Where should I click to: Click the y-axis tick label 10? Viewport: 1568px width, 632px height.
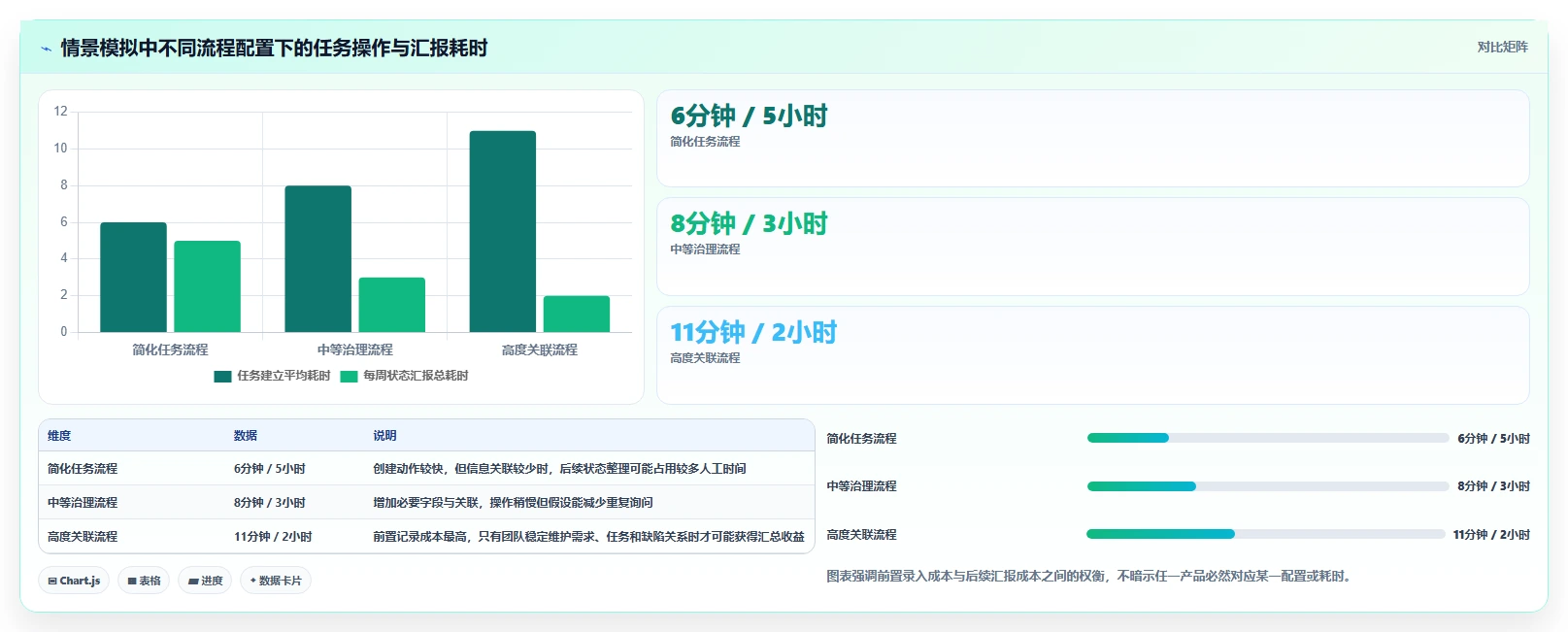click(60, 149)
